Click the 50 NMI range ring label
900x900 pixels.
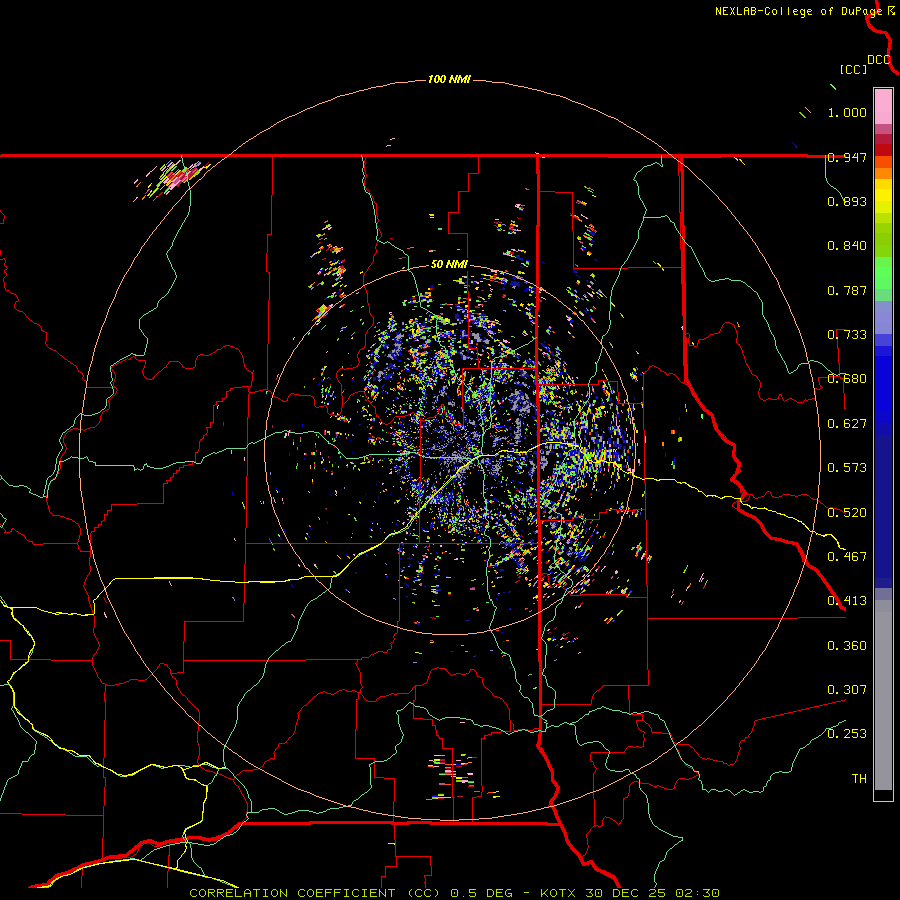point(449,265)
